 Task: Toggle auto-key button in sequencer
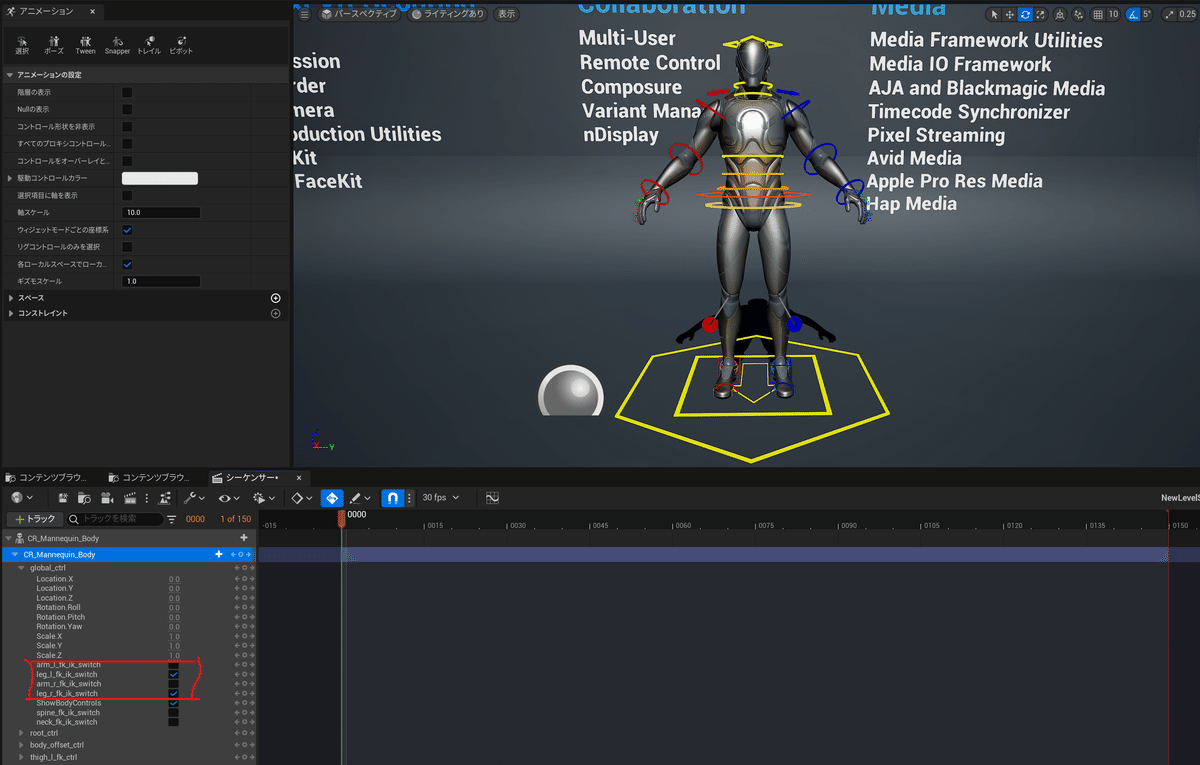click(332, 497)
